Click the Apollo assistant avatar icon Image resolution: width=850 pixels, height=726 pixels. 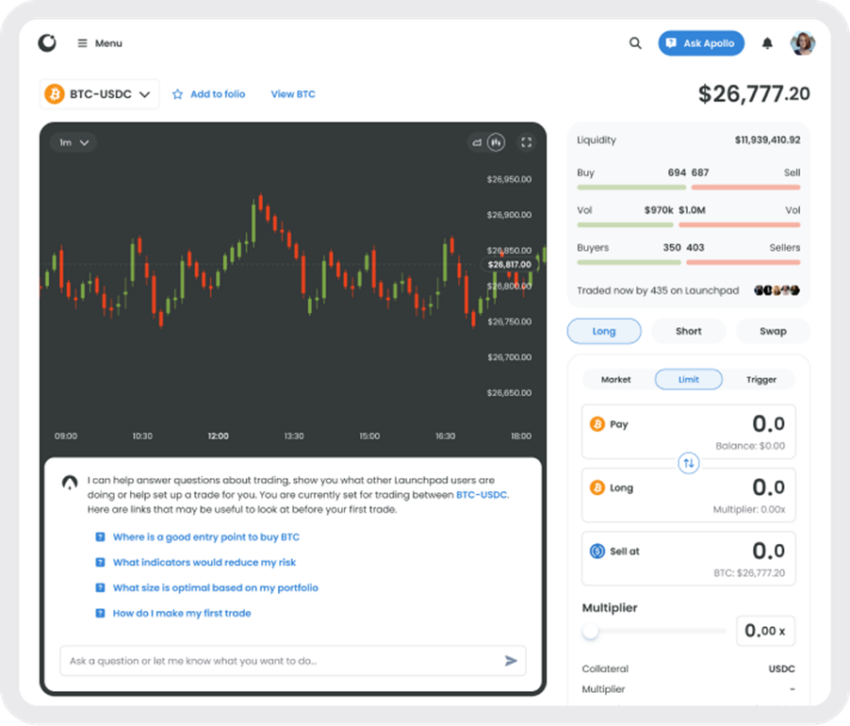[x=70, y=482]
